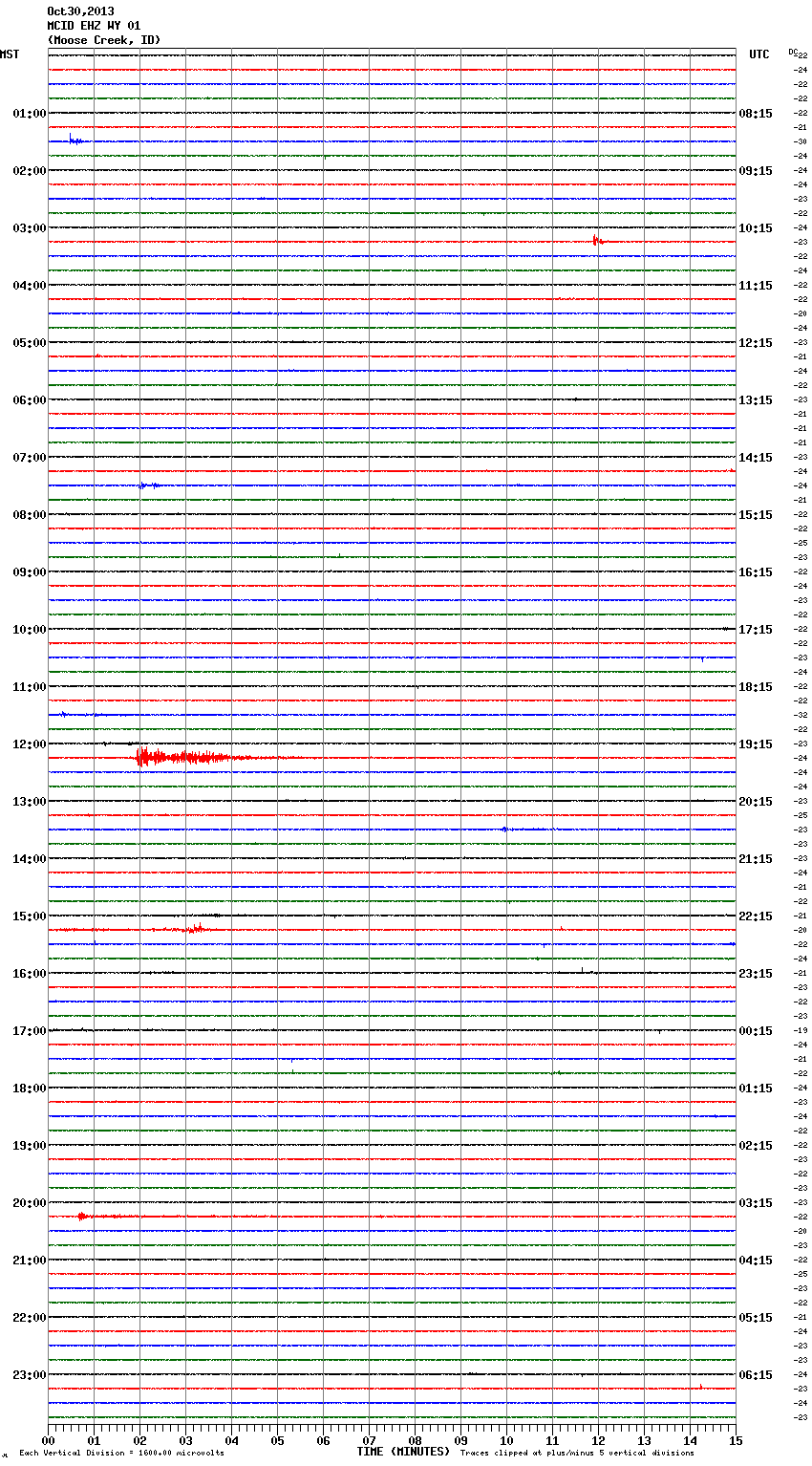Select the 10:15 UTC row label
This screenshot has width=812, height=1466.
[756, 228]
